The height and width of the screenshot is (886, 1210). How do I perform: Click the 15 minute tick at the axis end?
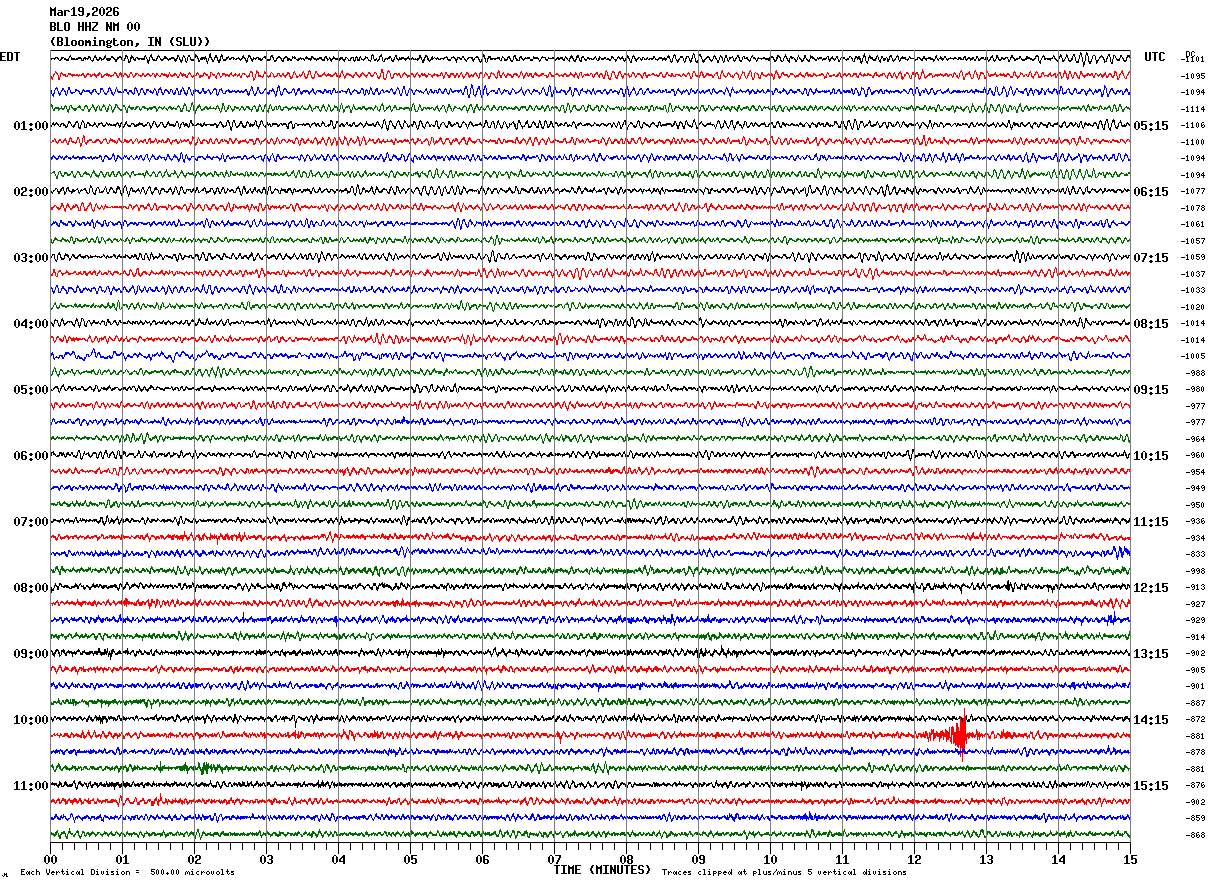[x=1129, y=859]
